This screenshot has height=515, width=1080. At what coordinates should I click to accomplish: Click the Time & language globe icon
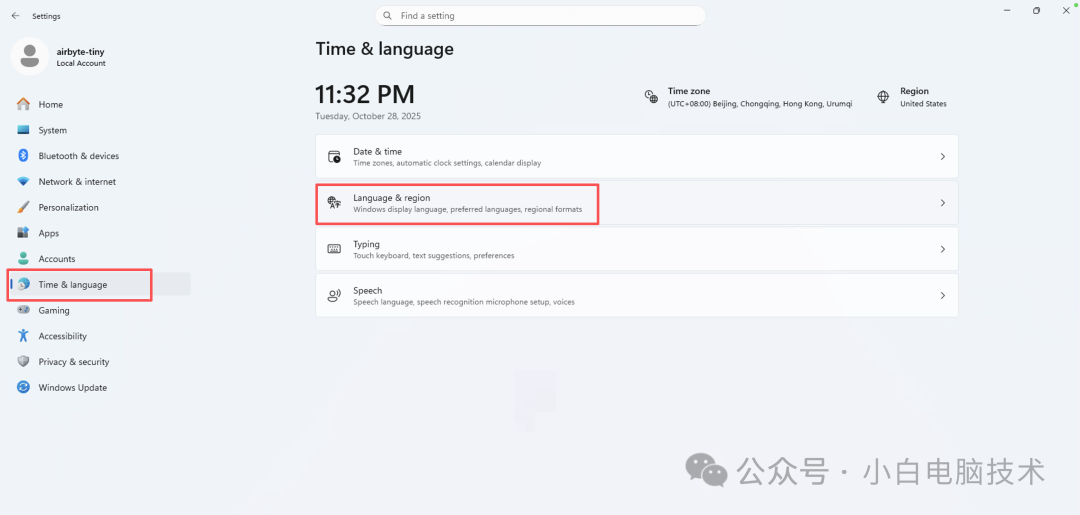(x=24, y=284)
